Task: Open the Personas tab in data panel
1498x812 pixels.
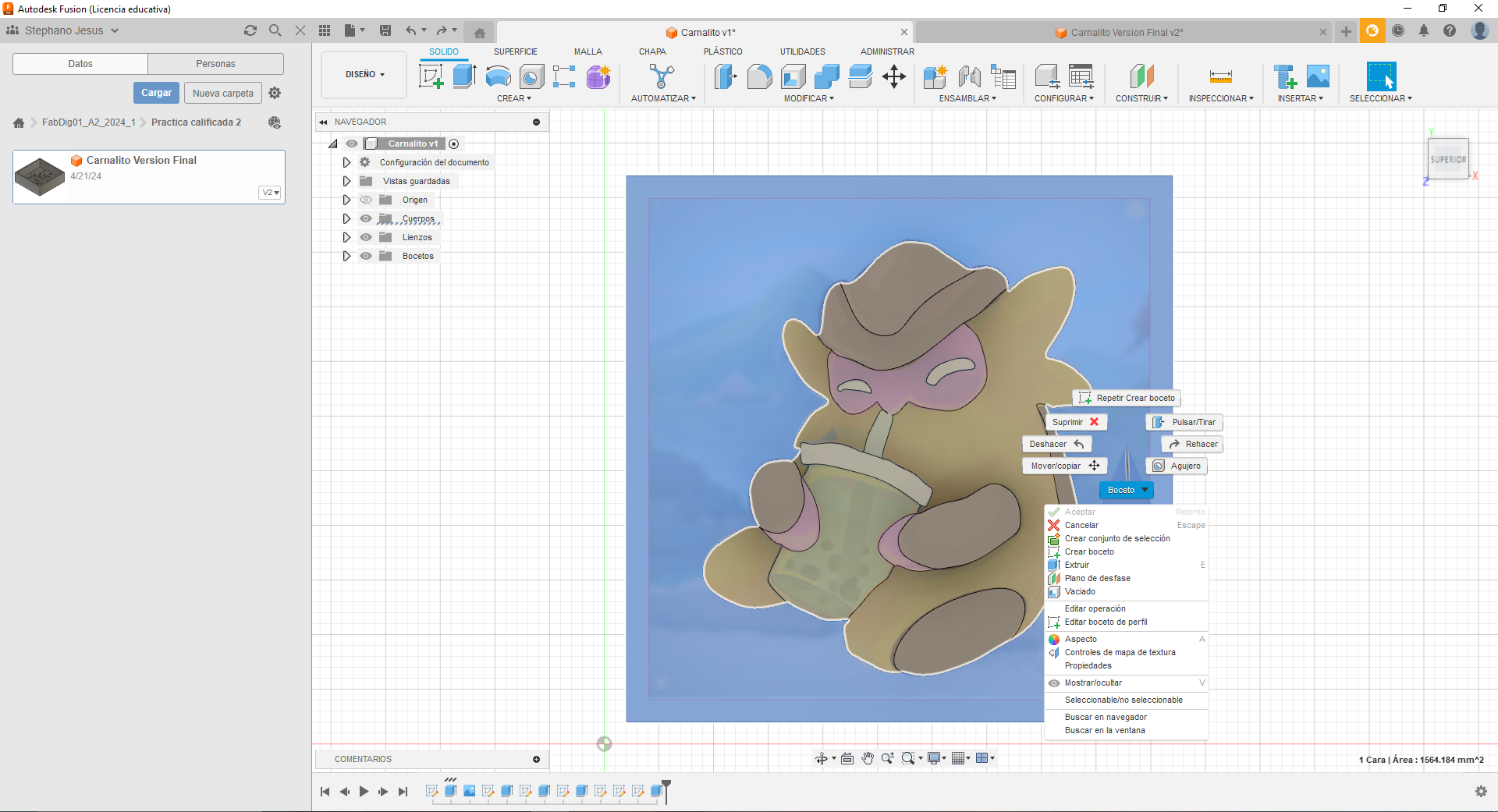Action: coord(215,64)
